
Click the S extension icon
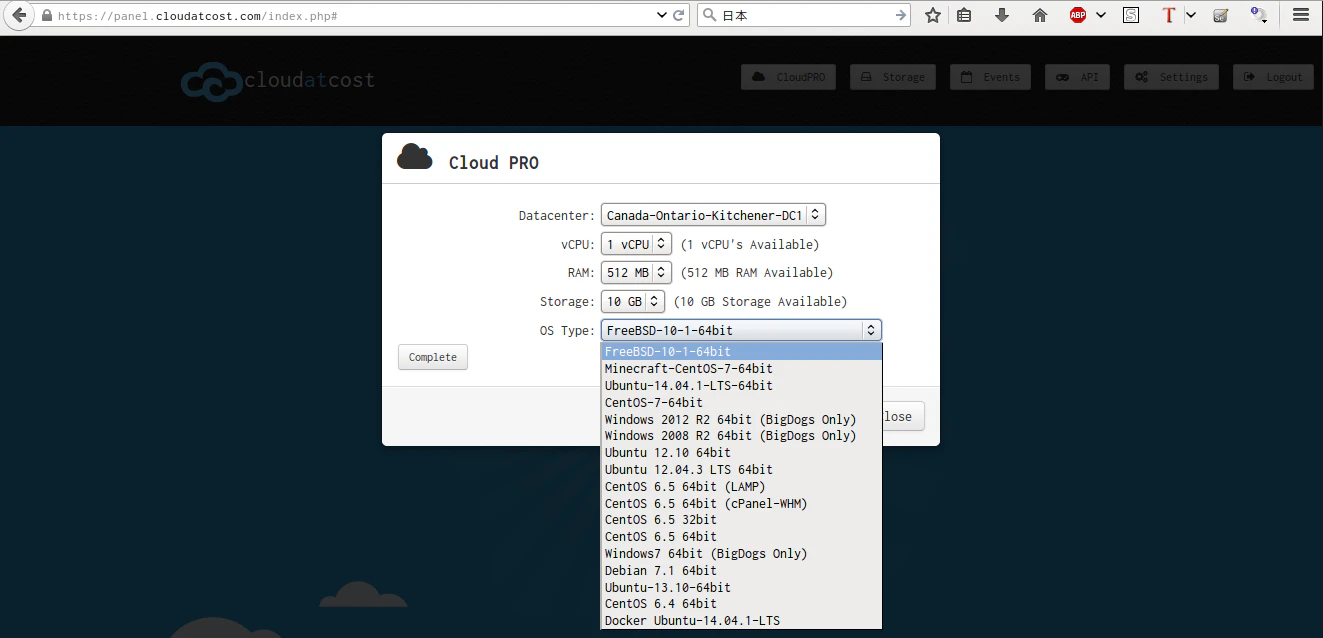pyautogui.click(x=1131, y=16)
